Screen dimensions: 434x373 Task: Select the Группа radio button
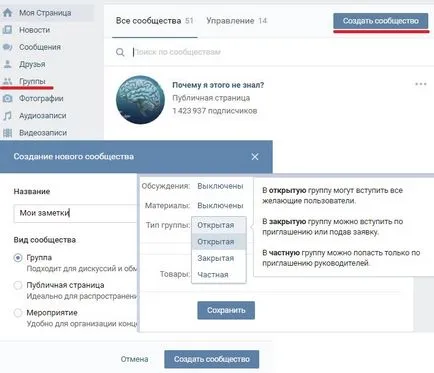coord(18,258)
